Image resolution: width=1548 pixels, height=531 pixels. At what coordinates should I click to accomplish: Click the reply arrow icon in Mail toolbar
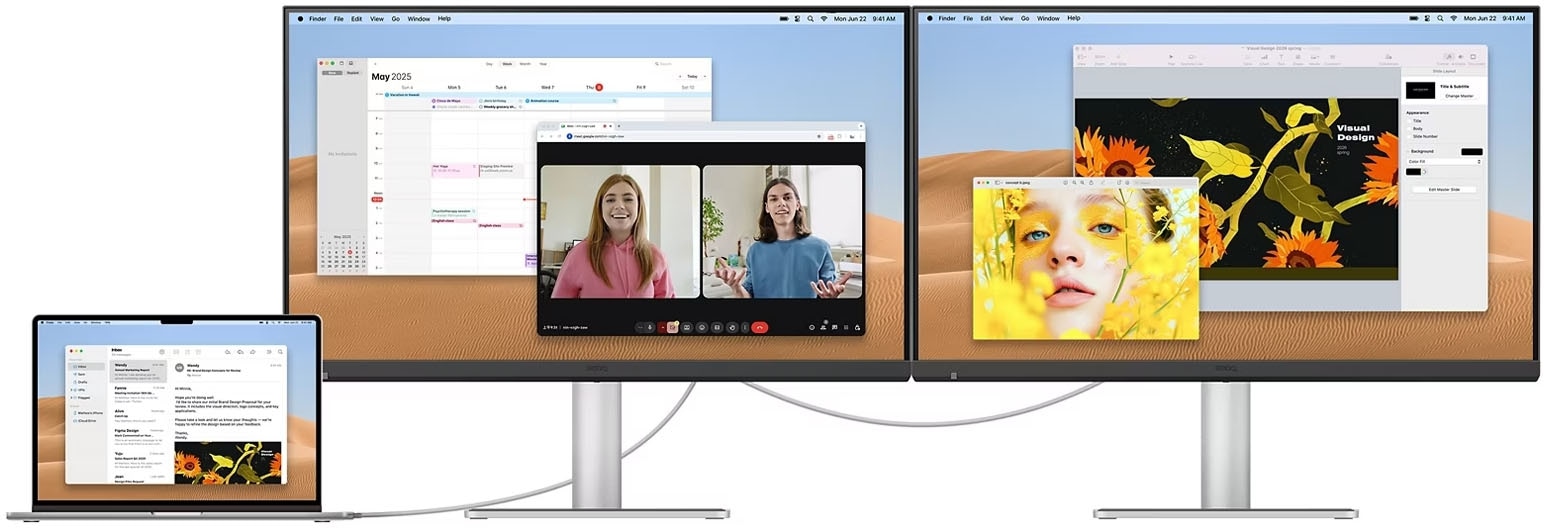[x=228, y=352]
